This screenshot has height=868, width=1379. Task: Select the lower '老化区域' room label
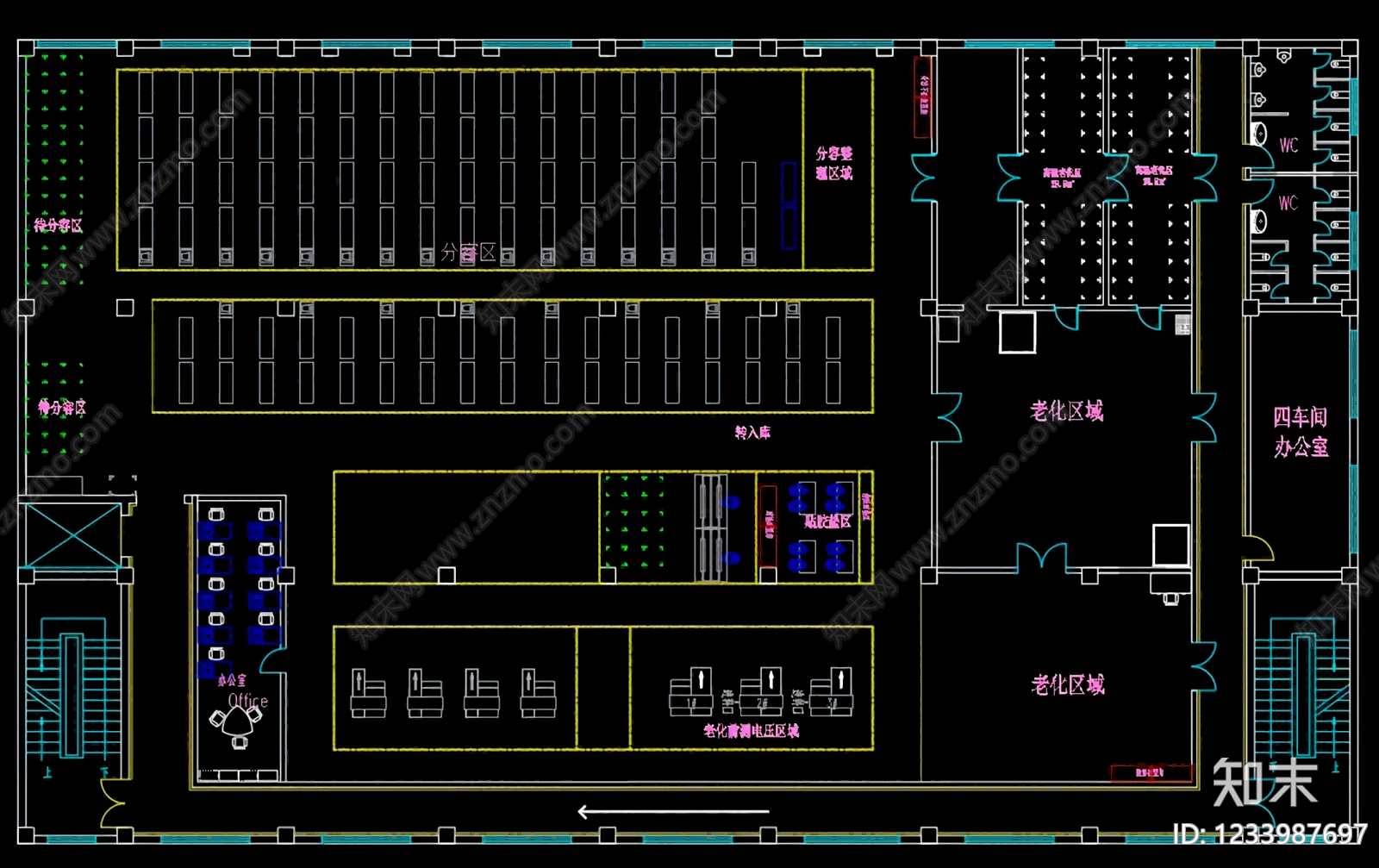1068,685
